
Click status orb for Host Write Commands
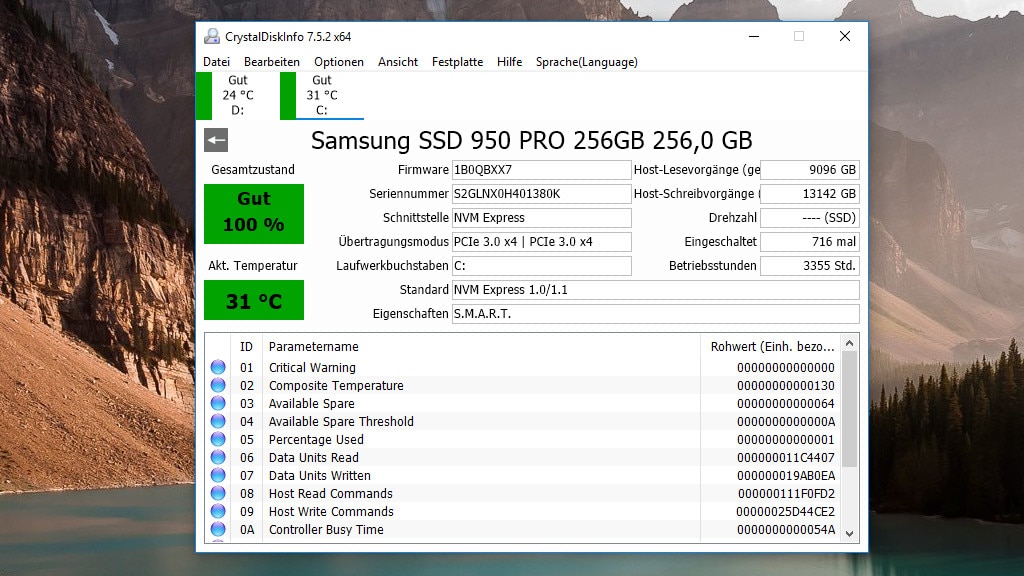(x=218, y=511)
